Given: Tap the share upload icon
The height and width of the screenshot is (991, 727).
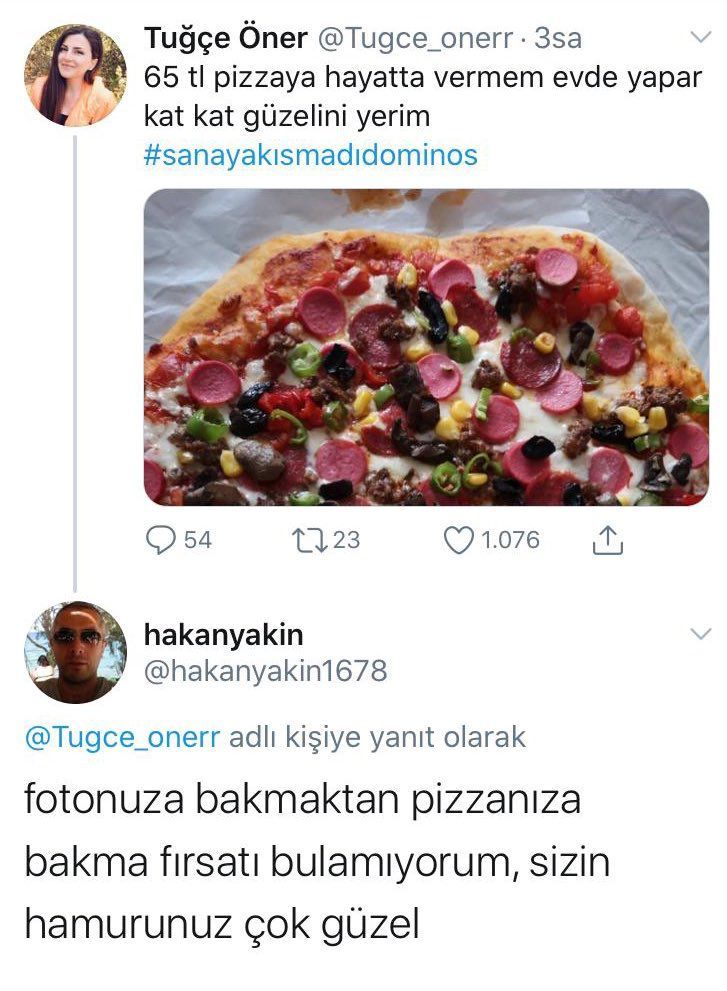Looking at the screenshot, I should tap(609, 541).
